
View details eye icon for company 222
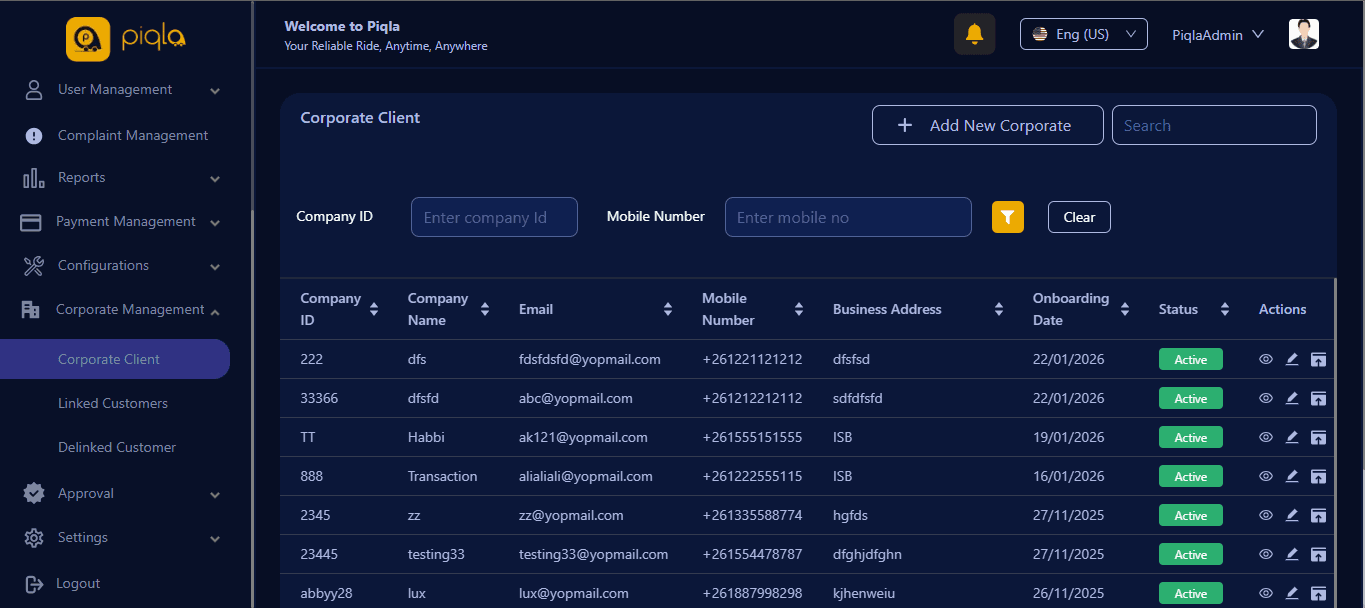1266,359
